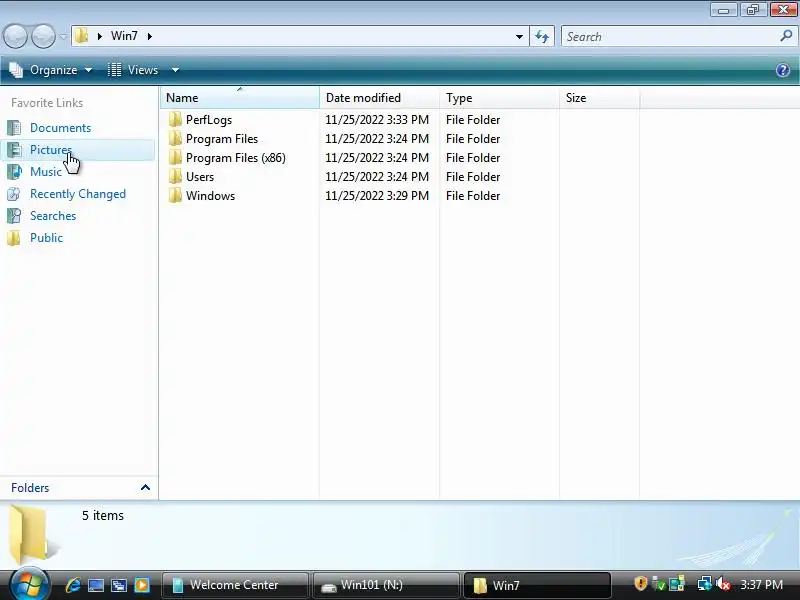Viewport: 800px width, 600px height.
Task: Click the Refresh button next to address bar
Action: 542,36
